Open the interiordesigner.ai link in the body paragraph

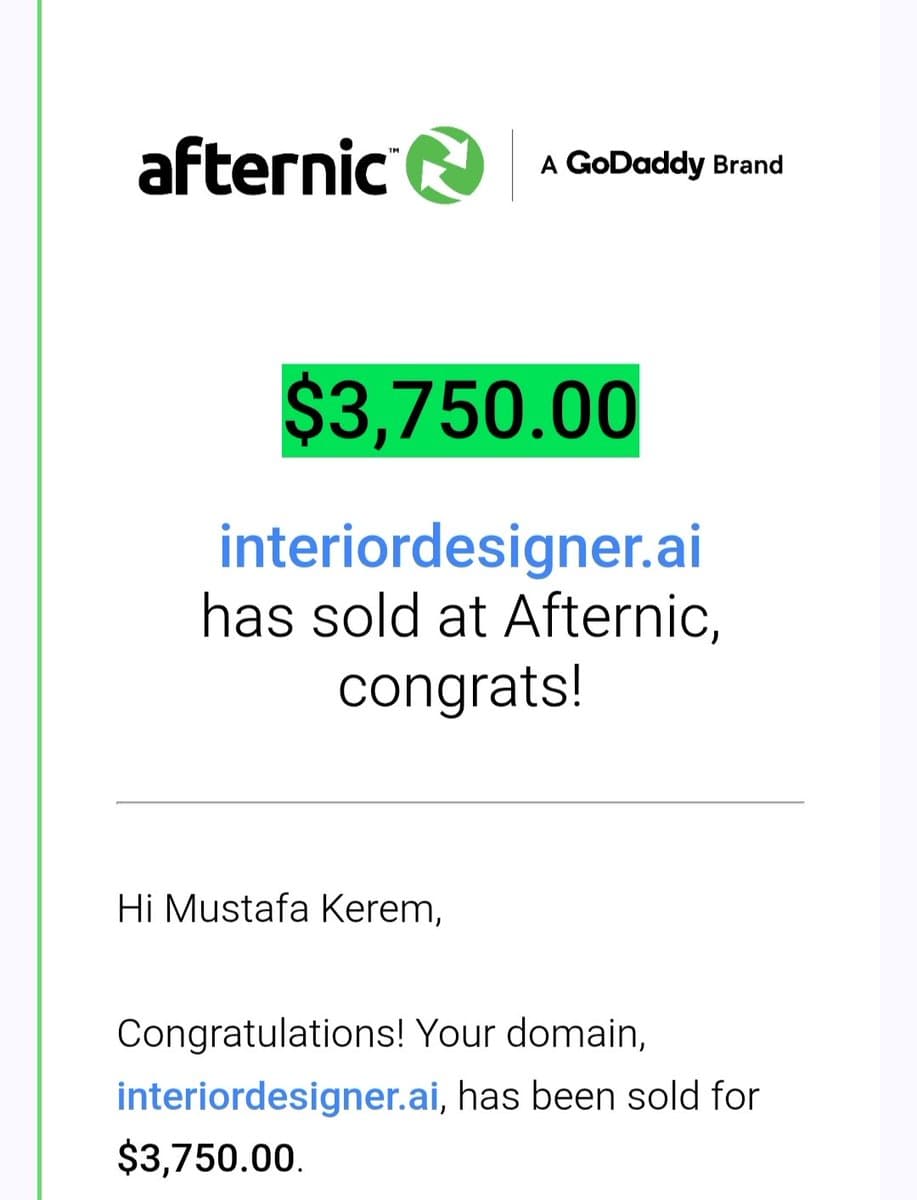click(274, 1097)
